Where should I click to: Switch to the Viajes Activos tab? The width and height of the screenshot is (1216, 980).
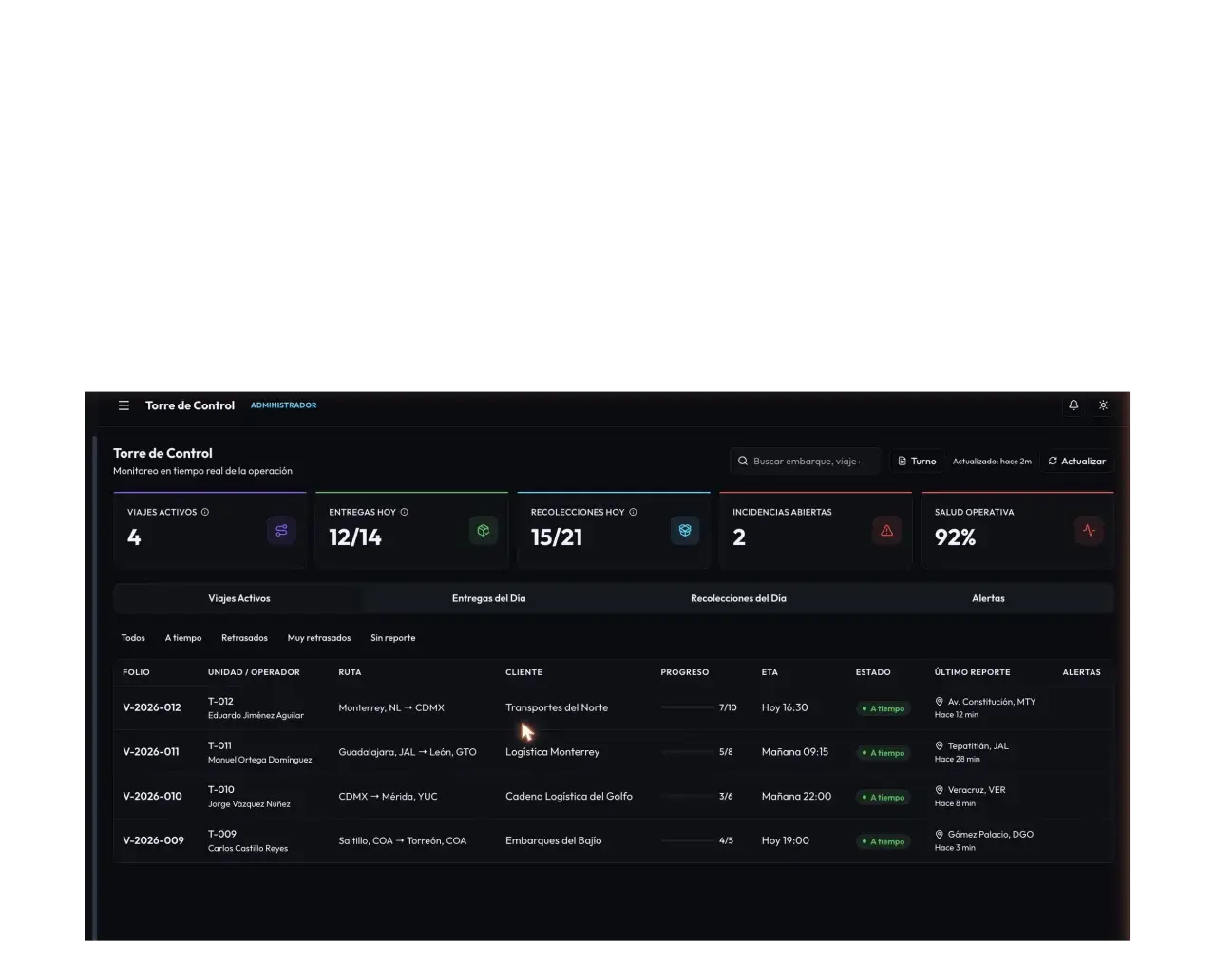coord(239,598)
